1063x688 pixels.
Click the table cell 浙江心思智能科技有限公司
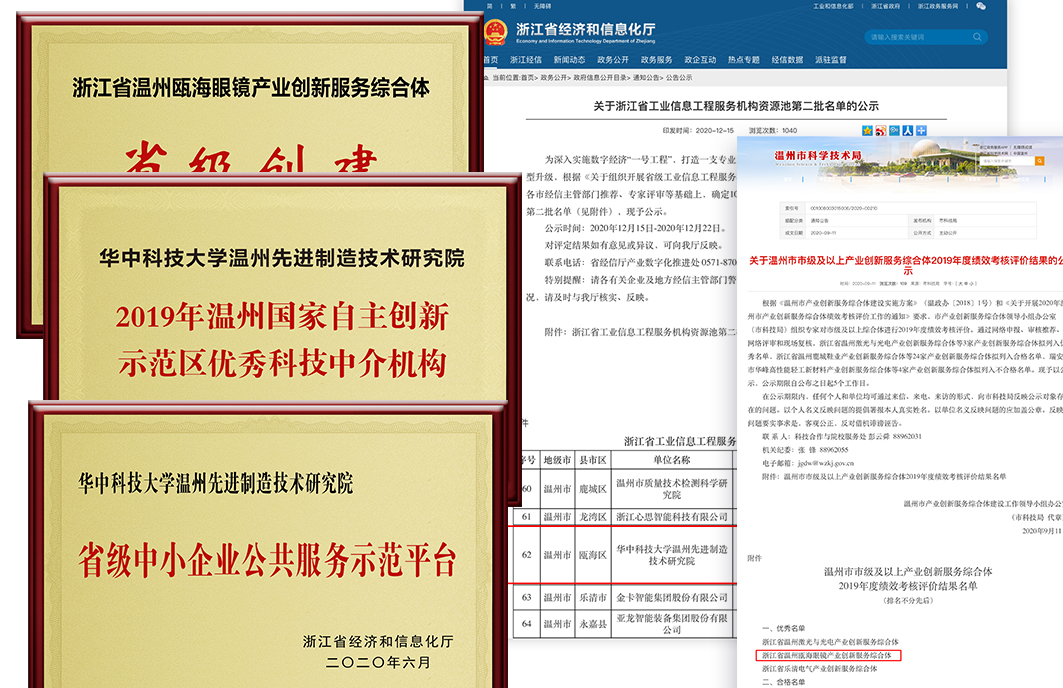(x=672, y=517)
